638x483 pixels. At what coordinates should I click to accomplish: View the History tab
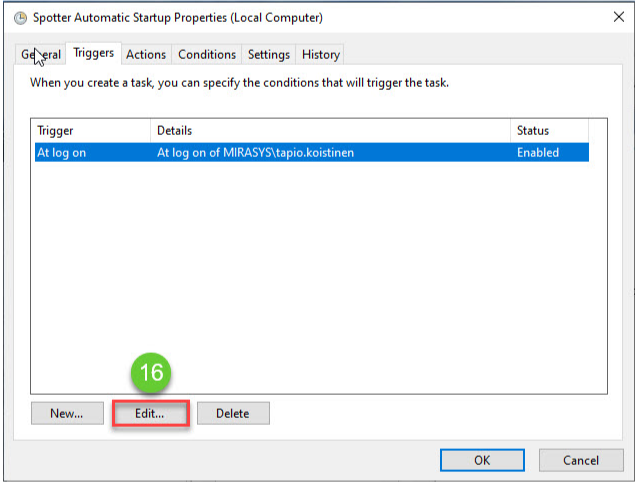pyautogui.click(x=321, y=54)
